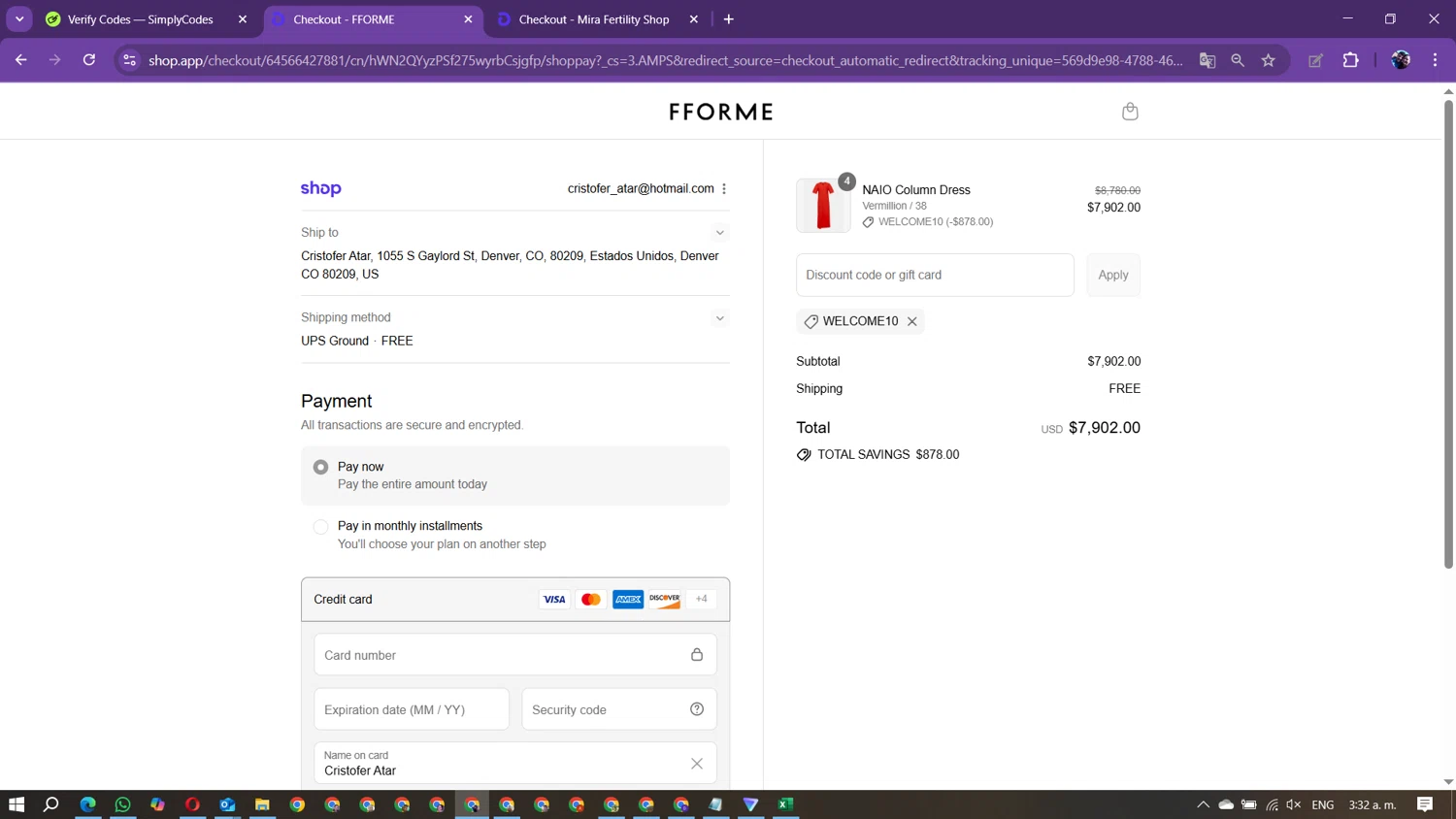Clear the Name on card field

[x=697, y=764]
